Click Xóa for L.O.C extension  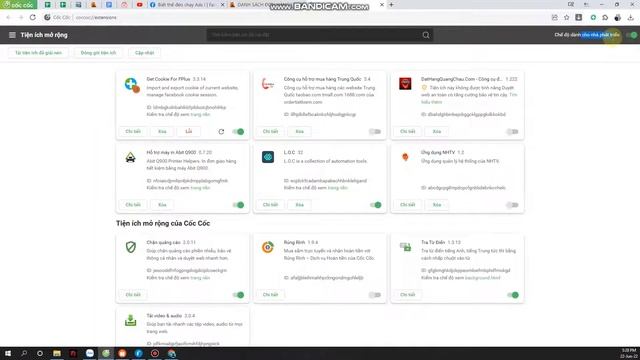coord(300,204)
